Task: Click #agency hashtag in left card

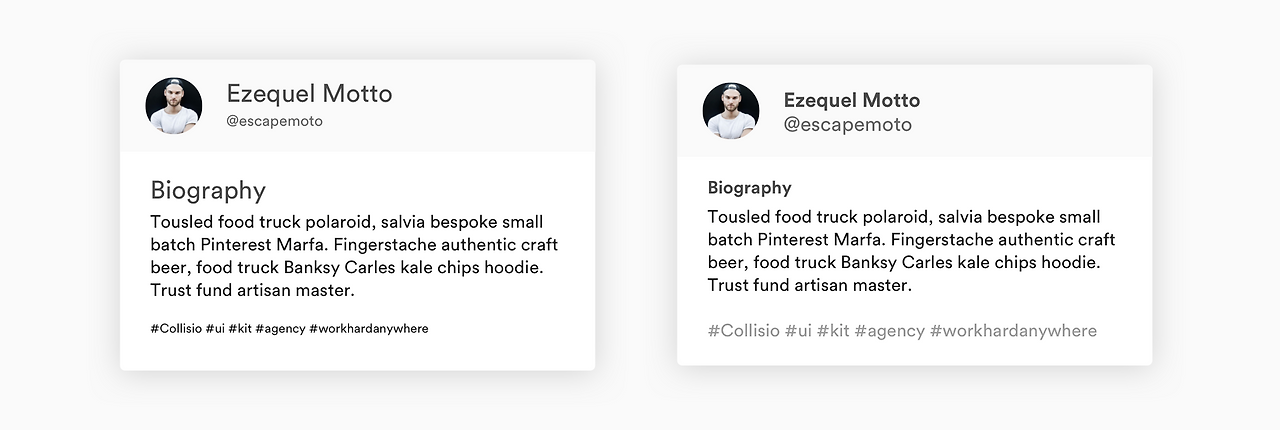Action: [x=280, y=328]
